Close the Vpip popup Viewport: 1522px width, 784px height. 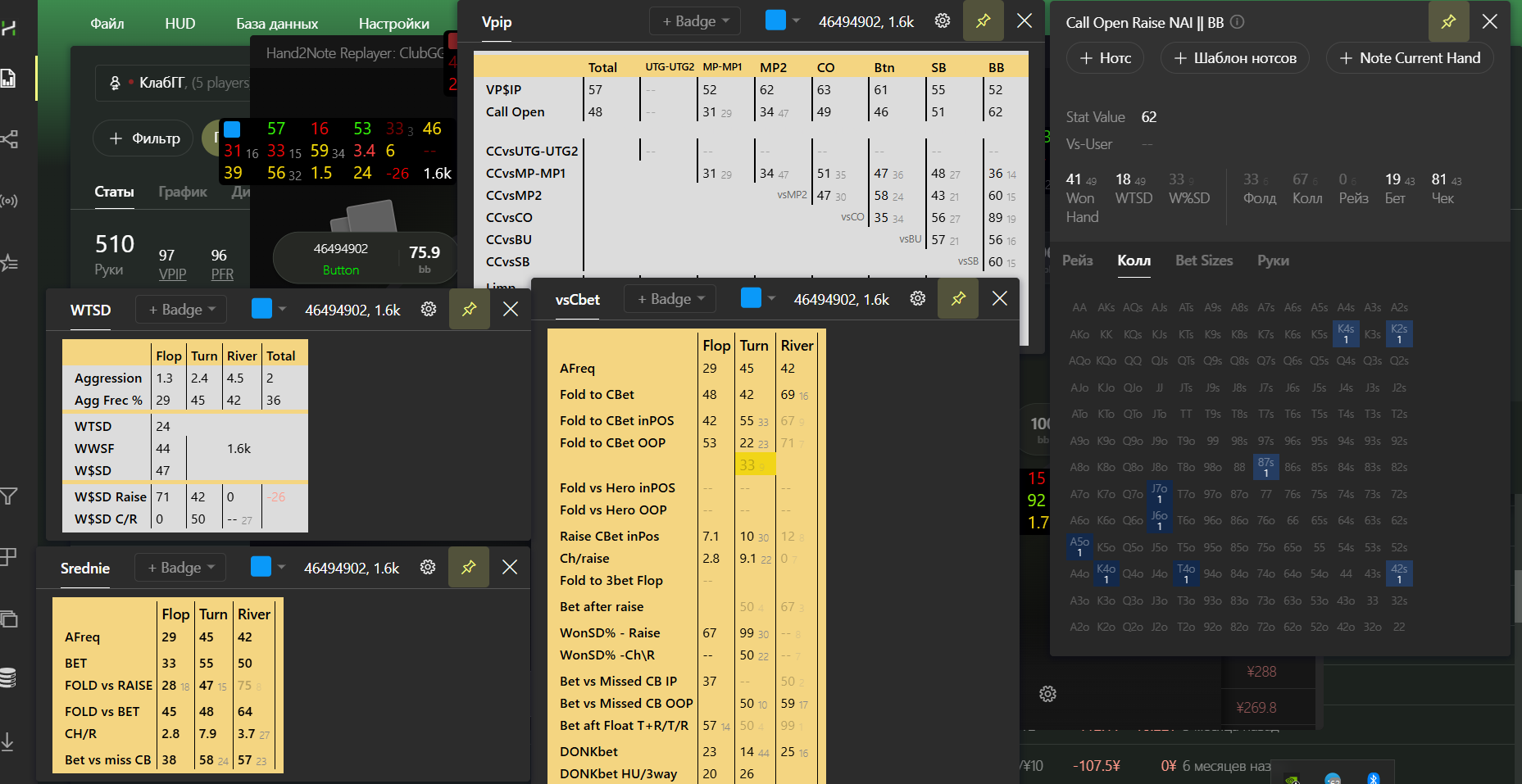pyautogui.click(x=1025, y=21)
